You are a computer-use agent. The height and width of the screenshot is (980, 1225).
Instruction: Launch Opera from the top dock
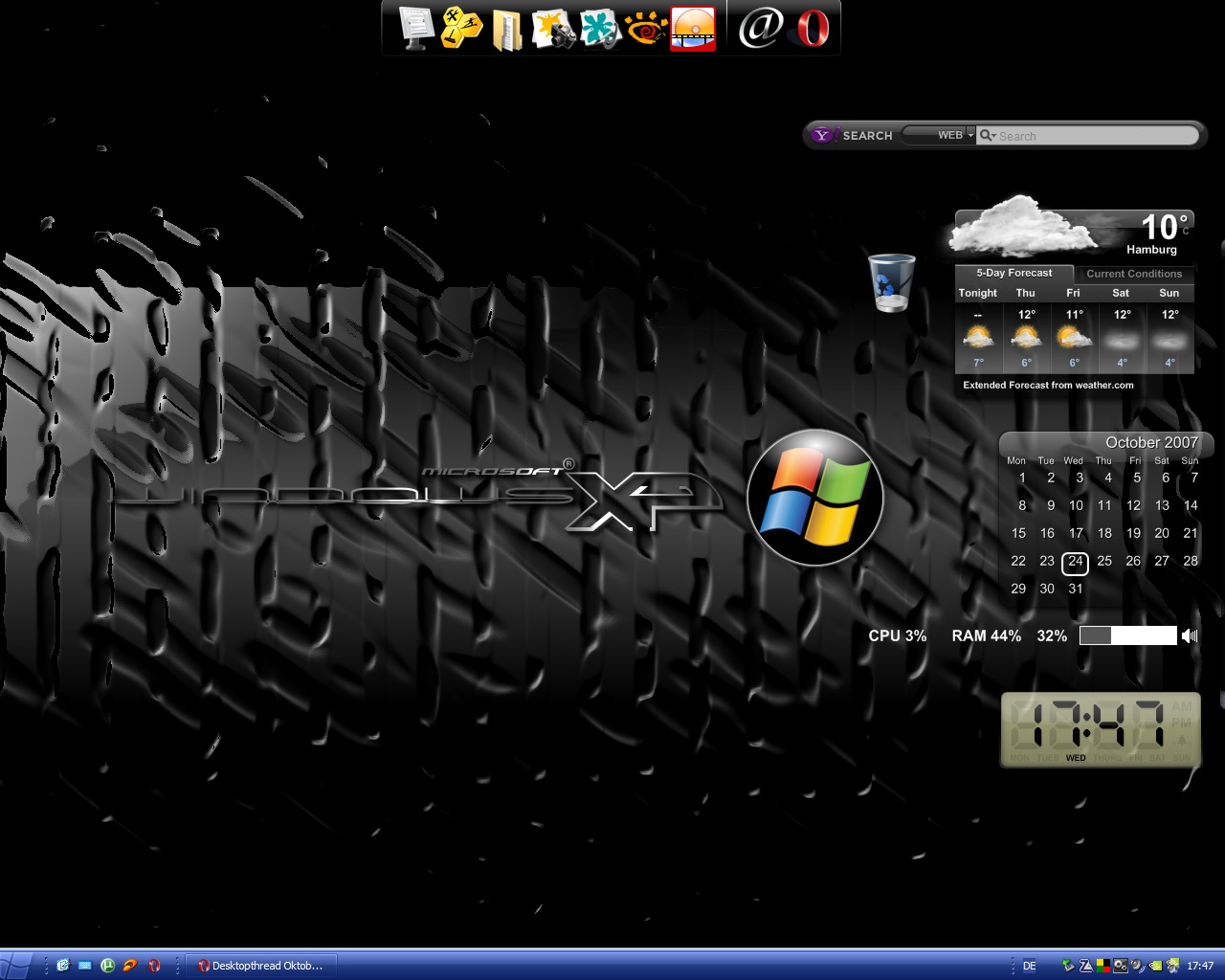813,28
